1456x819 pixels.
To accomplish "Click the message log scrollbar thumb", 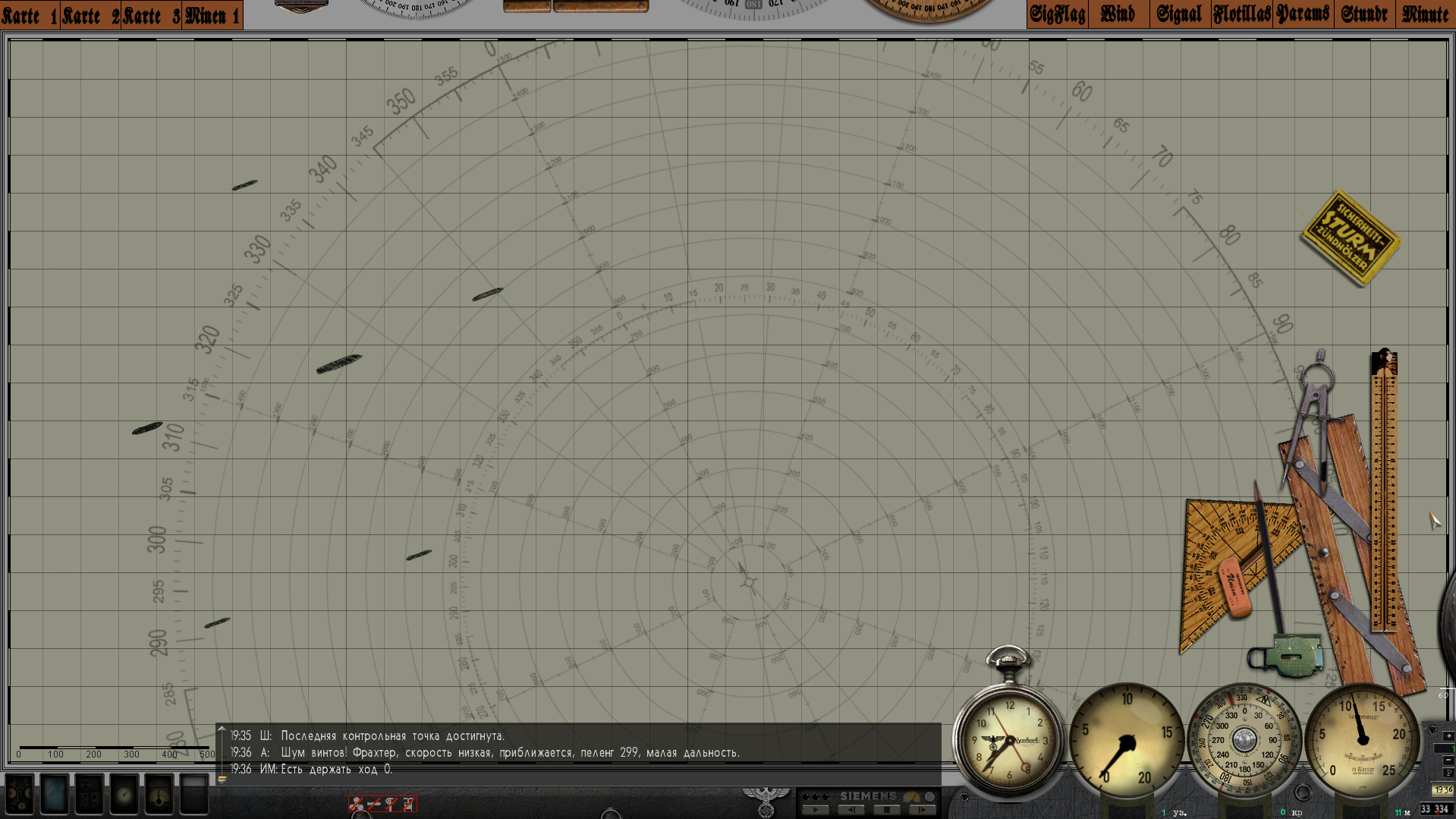I will (222, 779).
